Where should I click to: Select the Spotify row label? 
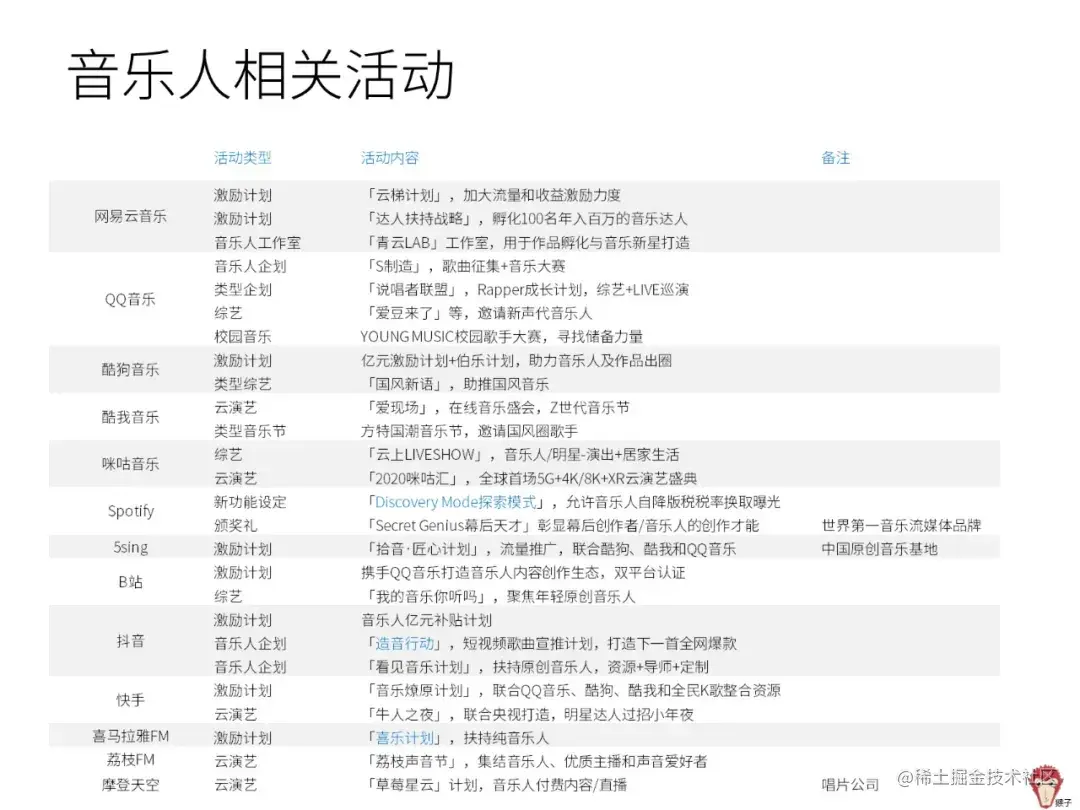(x=130, y=511)
